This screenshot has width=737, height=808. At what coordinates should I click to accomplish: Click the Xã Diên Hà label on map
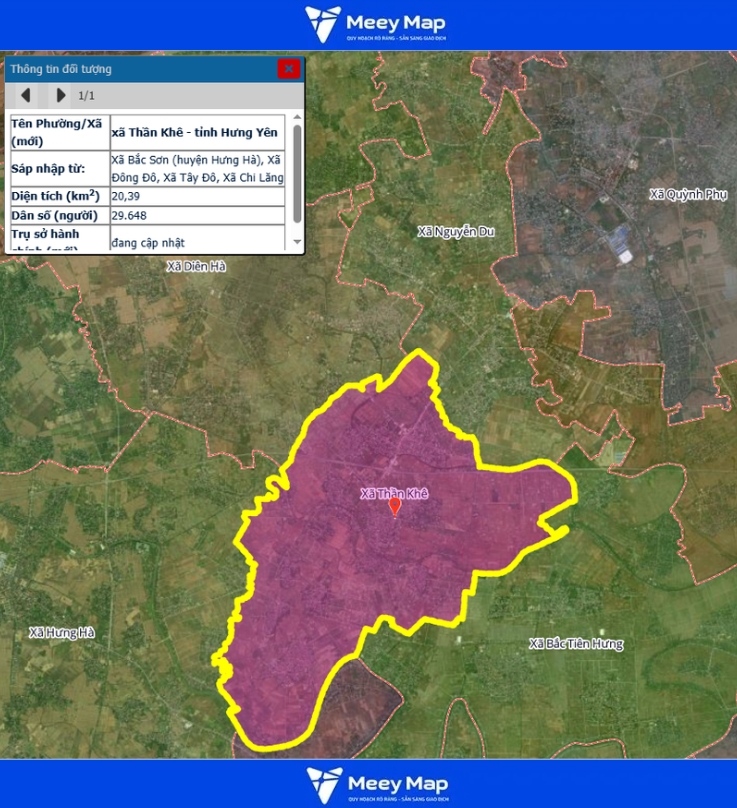(x=197, y=266)
